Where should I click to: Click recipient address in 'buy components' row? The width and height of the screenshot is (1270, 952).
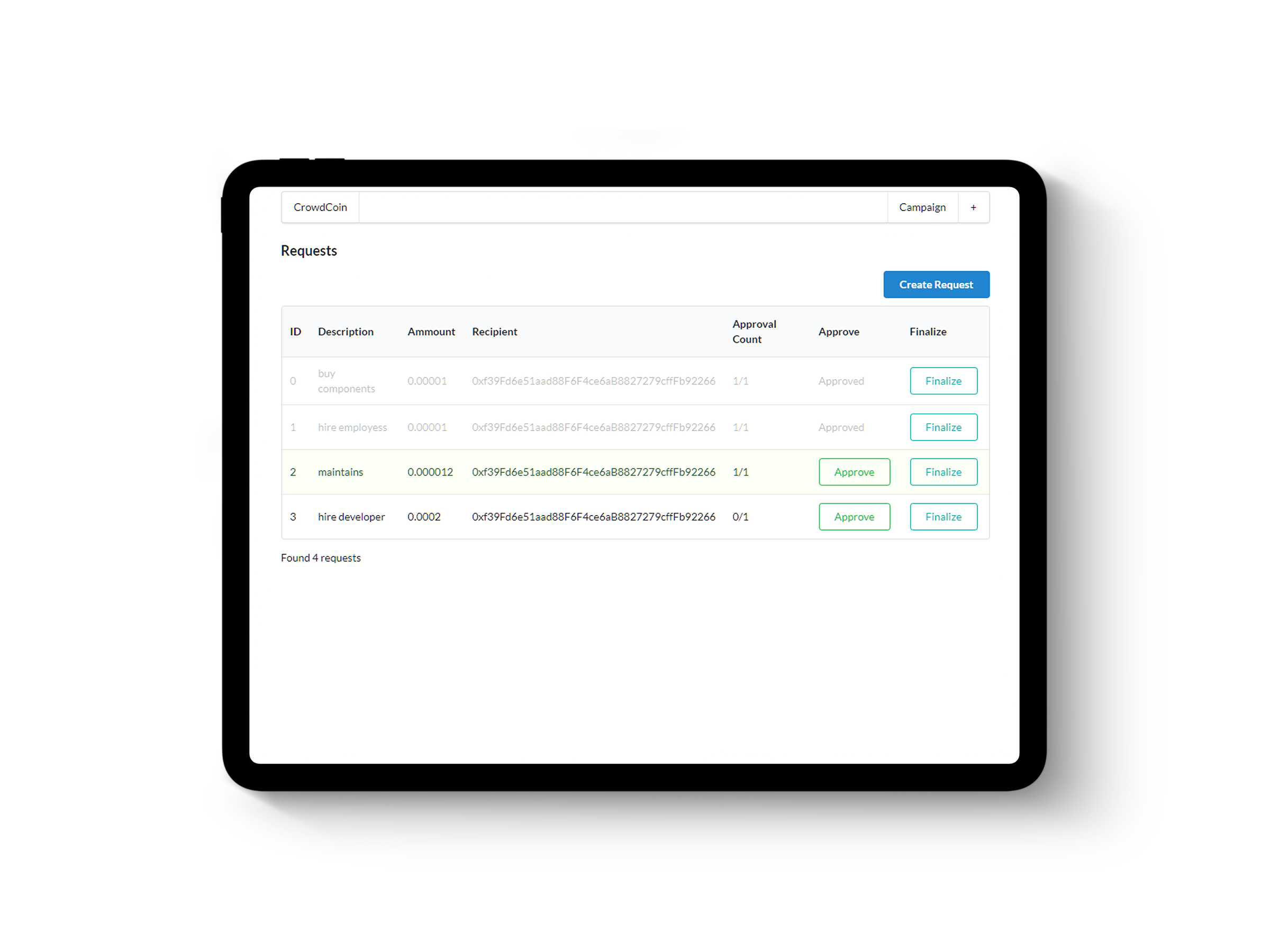(594, 381)
